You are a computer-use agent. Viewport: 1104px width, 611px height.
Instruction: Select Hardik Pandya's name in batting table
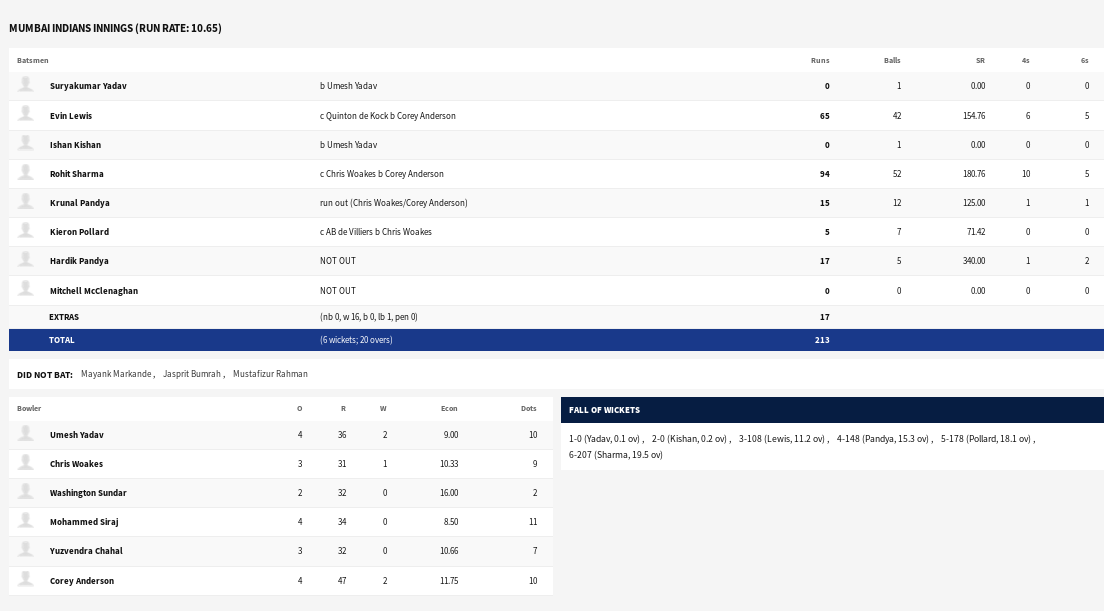(x=79, y=260)
